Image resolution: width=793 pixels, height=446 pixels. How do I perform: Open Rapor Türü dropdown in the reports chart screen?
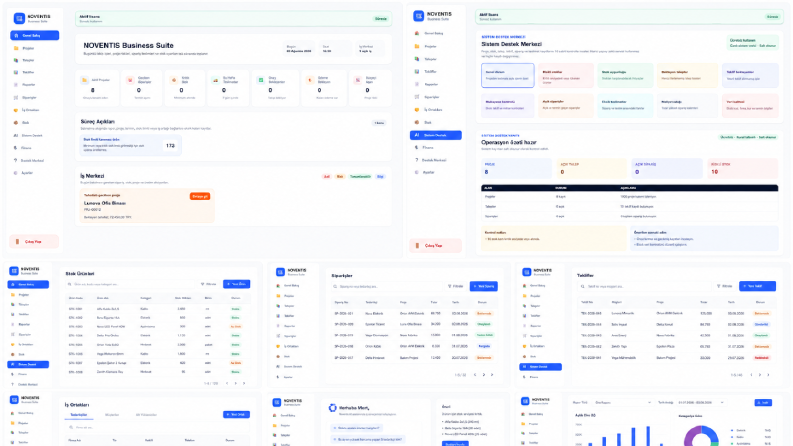pyautogui.click(x=623, y=403)
